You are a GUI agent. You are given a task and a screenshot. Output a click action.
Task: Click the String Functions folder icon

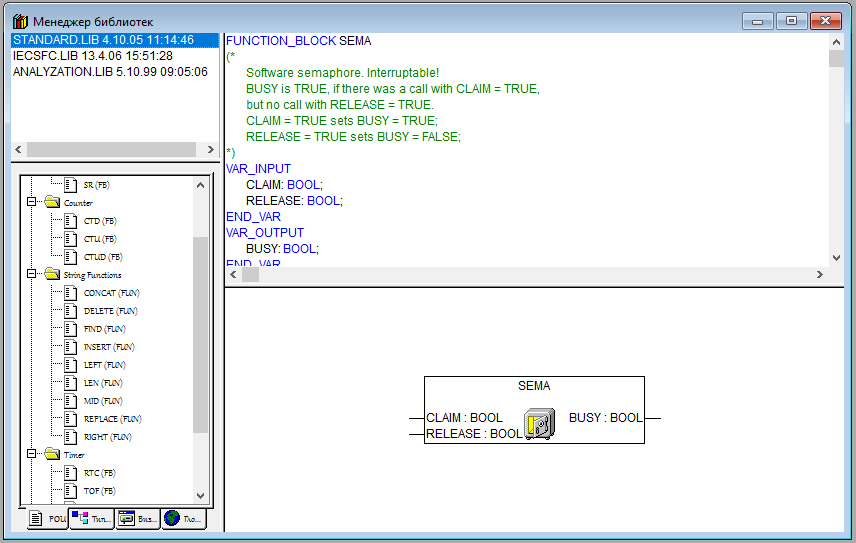coord(51,275)
